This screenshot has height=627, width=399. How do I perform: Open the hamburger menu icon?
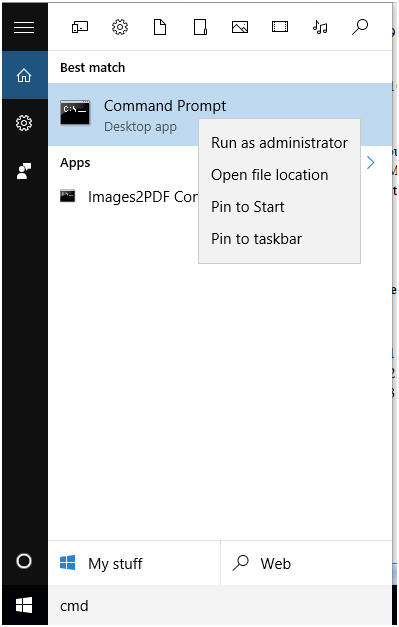(24, 27)
